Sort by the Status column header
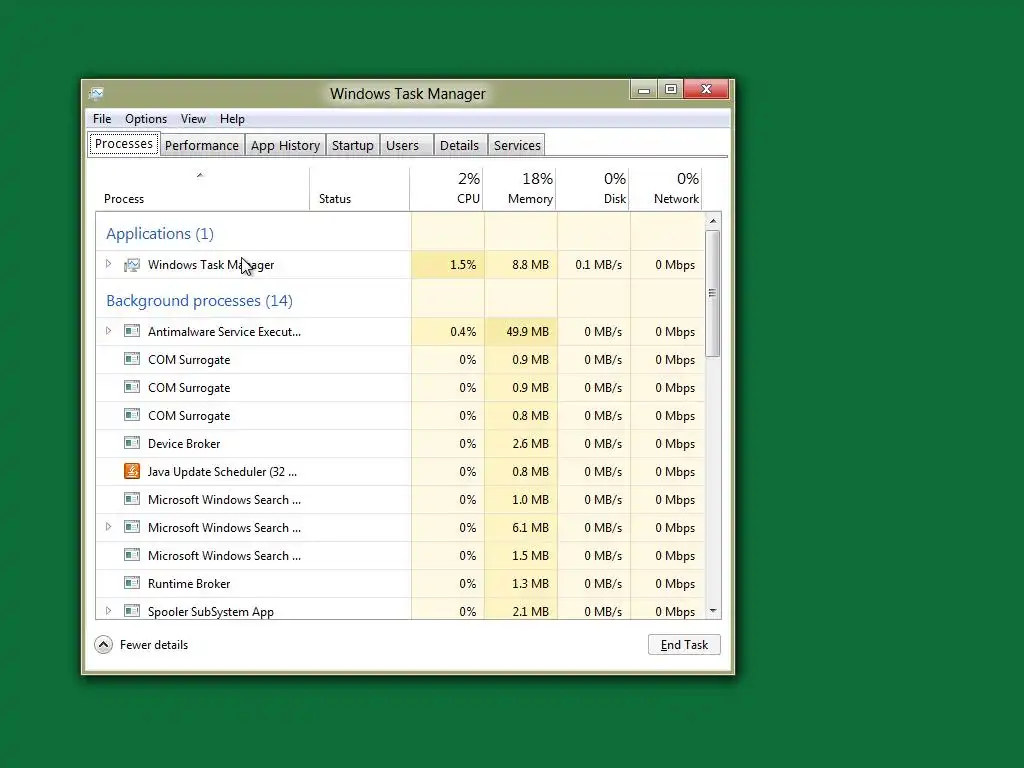This screenshot has height=768, width=1024. 359,189
